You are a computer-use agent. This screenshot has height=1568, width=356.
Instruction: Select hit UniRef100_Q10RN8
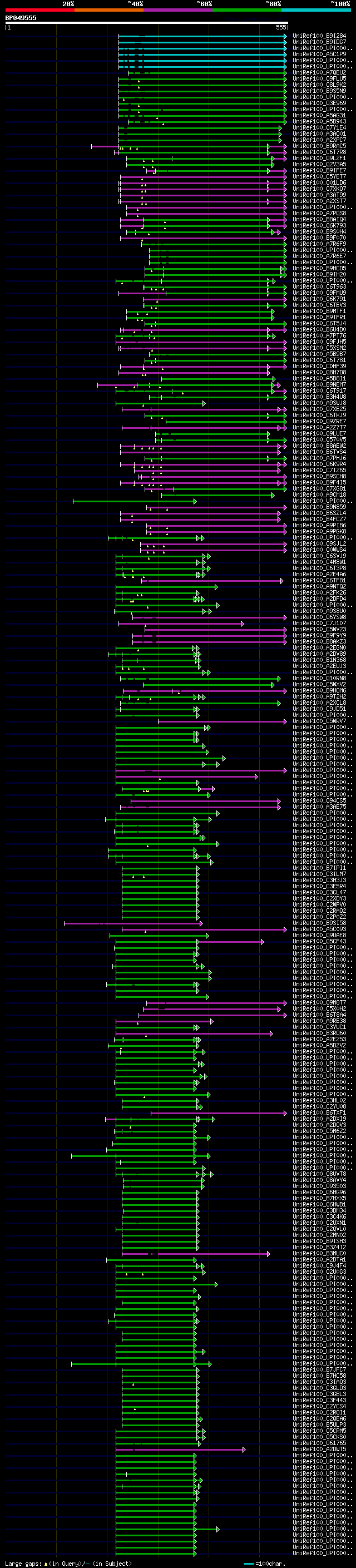click(319, 678)
